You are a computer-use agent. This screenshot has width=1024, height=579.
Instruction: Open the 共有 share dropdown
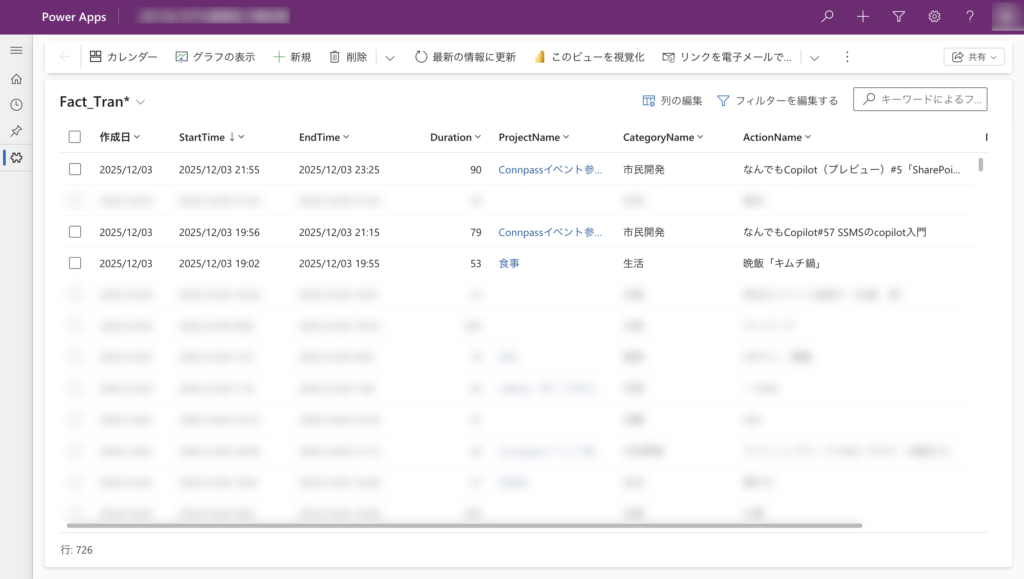973,57
